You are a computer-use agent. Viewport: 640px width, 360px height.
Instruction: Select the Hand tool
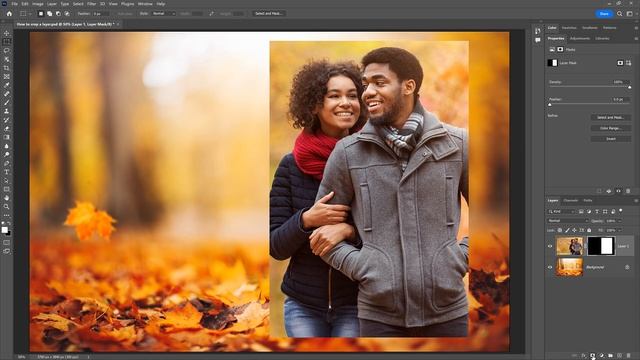[x=7, y=198]
